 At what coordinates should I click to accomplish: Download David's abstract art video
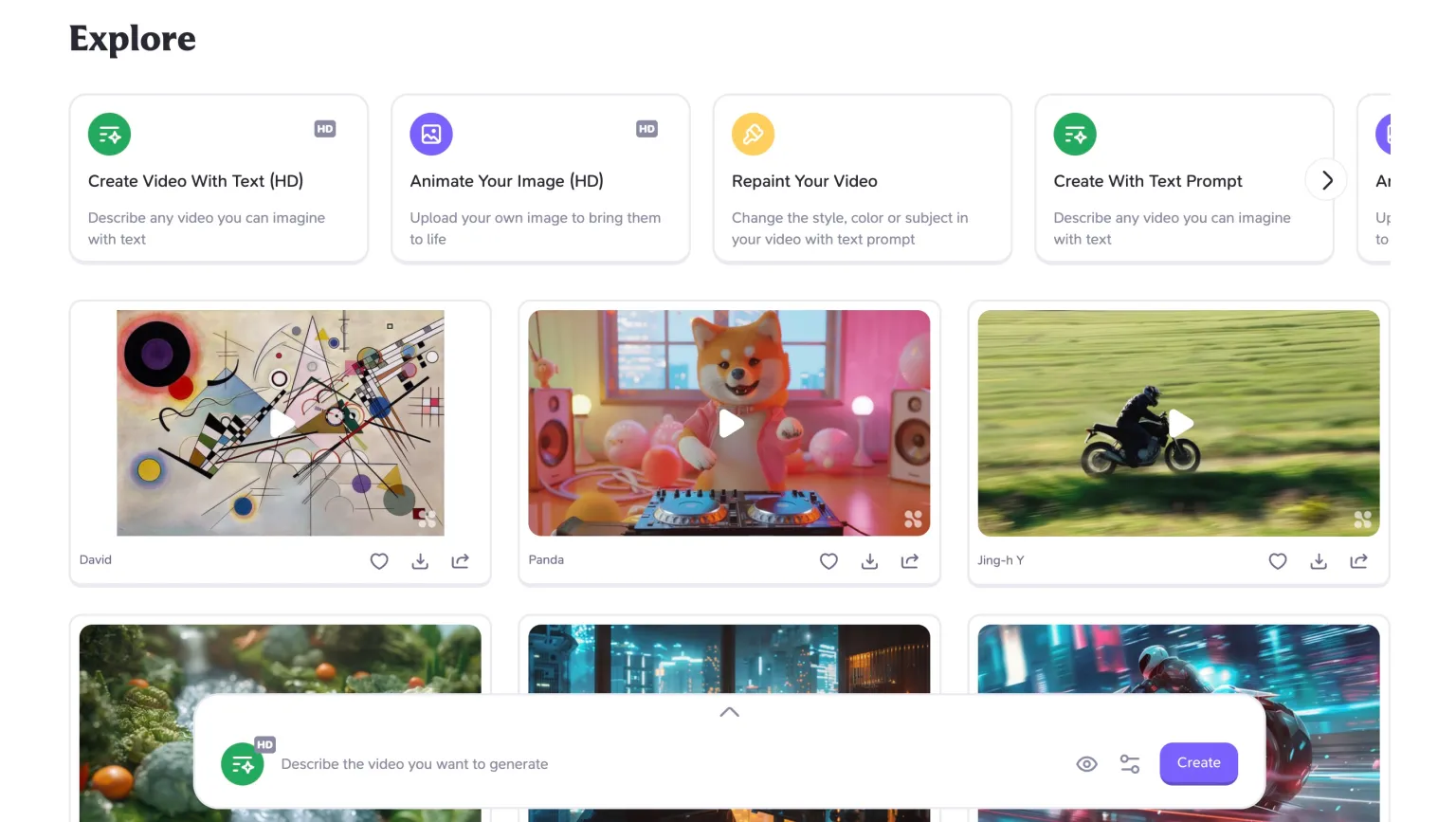420,561
